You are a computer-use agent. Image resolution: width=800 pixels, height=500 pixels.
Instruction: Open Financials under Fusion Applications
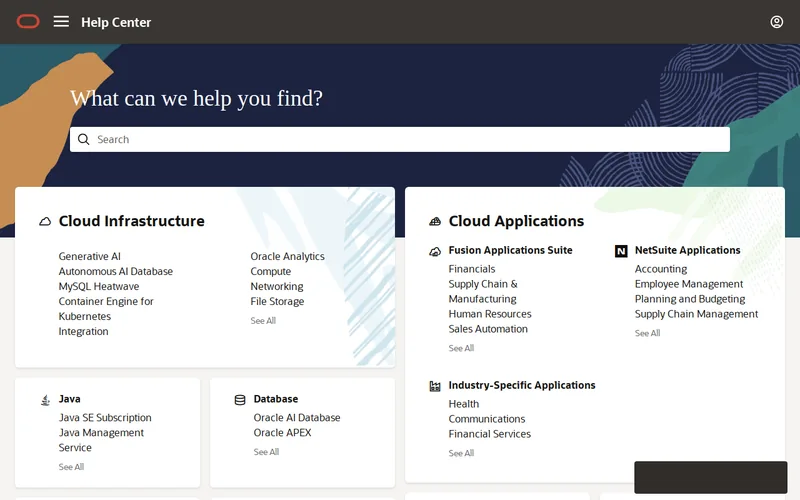[x=472, y=269]
